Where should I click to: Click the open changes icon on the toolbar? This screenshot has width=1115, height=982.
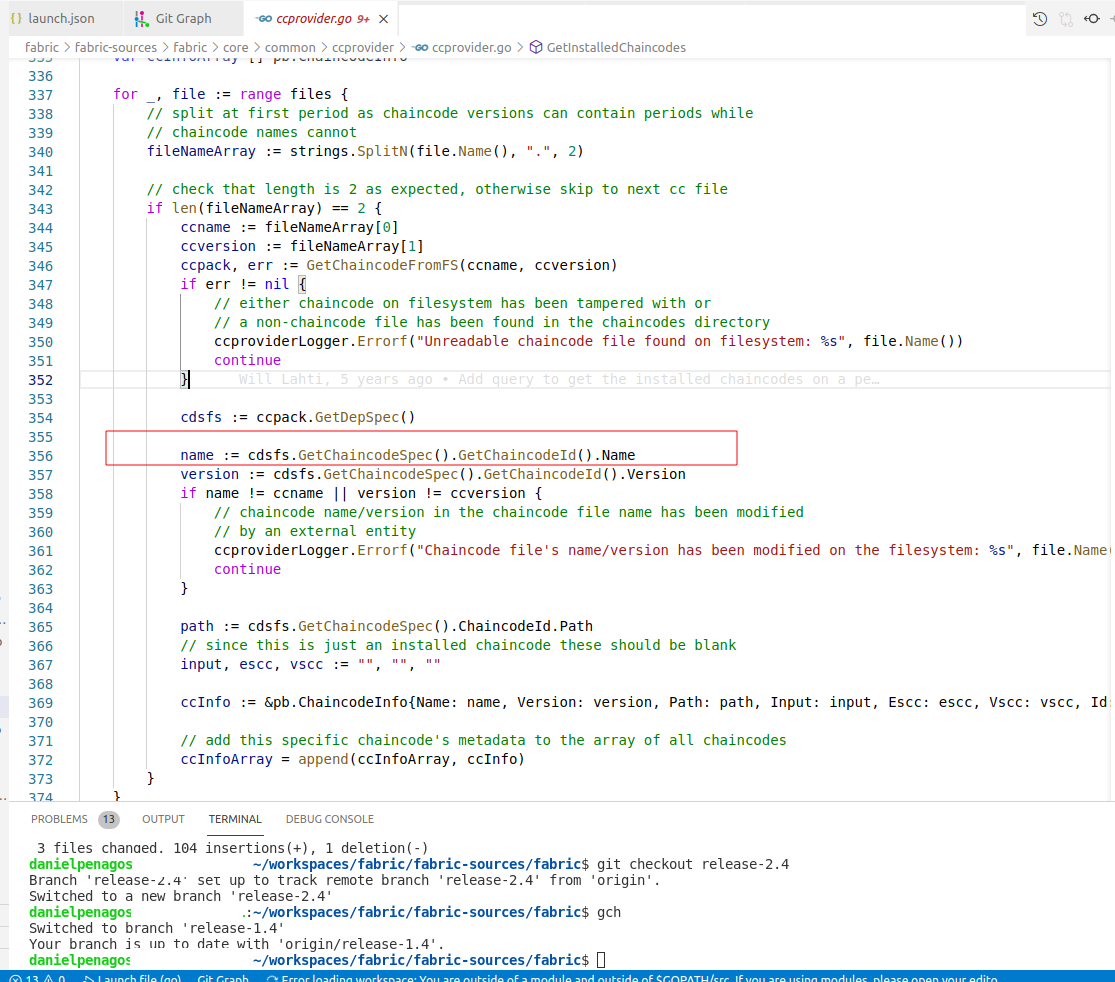point(1066,19)
